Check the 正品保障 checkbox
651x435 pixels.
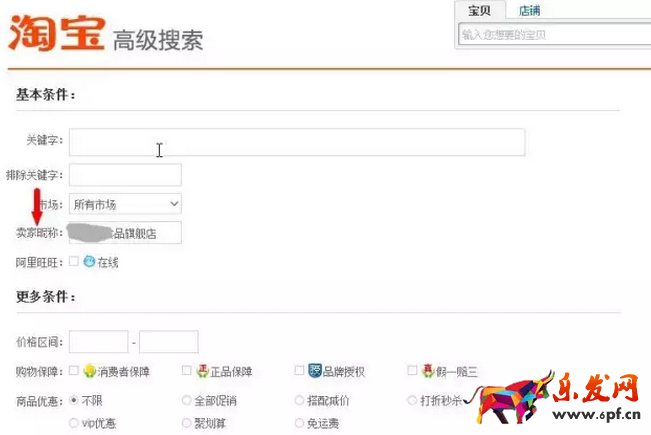tap(186, 371)
